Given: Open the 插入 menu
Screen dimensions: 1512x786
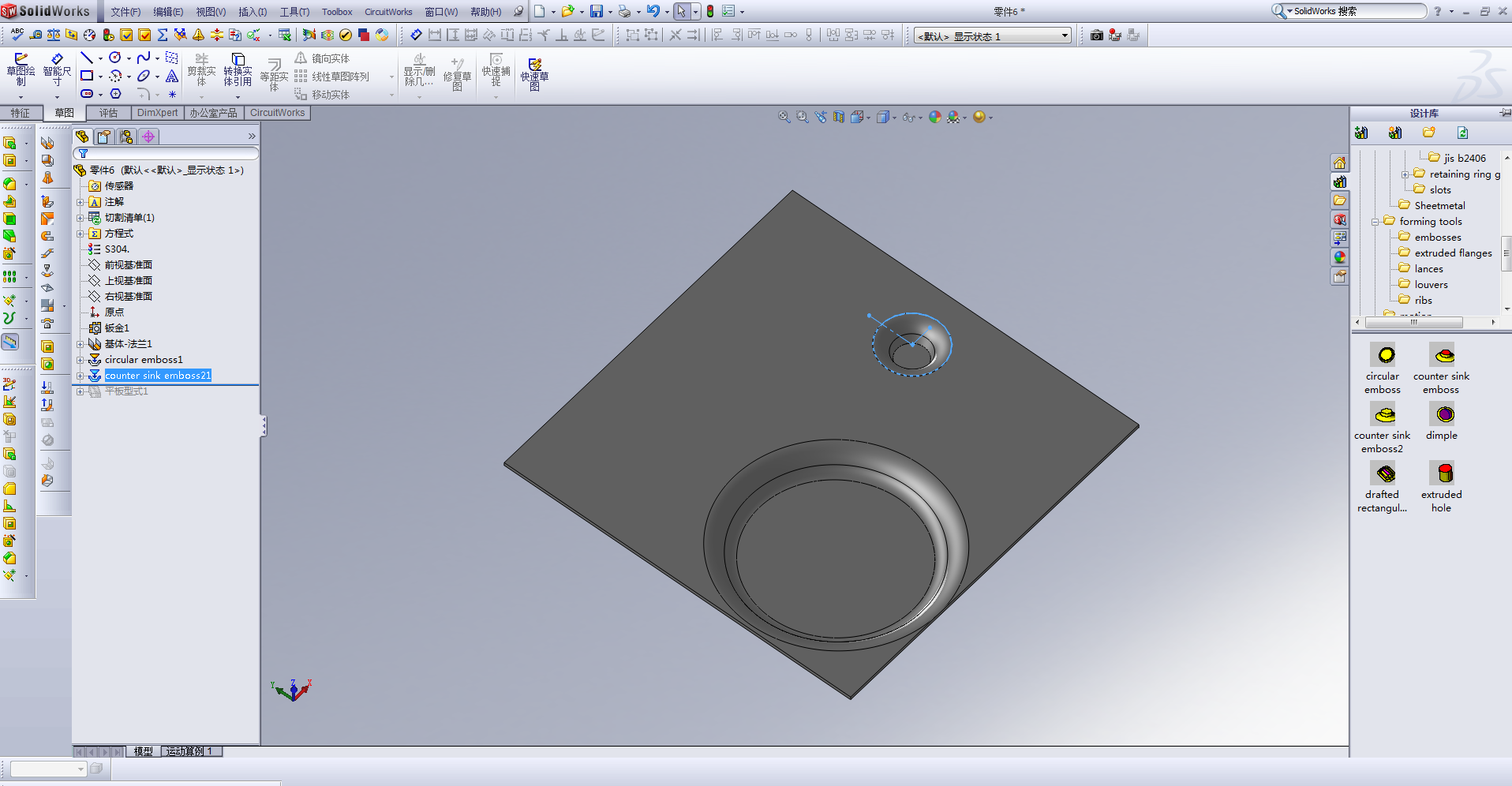Looking at the screenshot, I should point(251,11).
